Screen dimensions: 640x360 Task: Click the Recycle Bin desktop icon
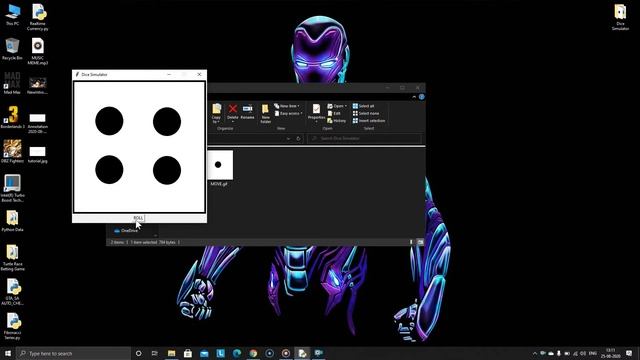[x=12, y=49]
